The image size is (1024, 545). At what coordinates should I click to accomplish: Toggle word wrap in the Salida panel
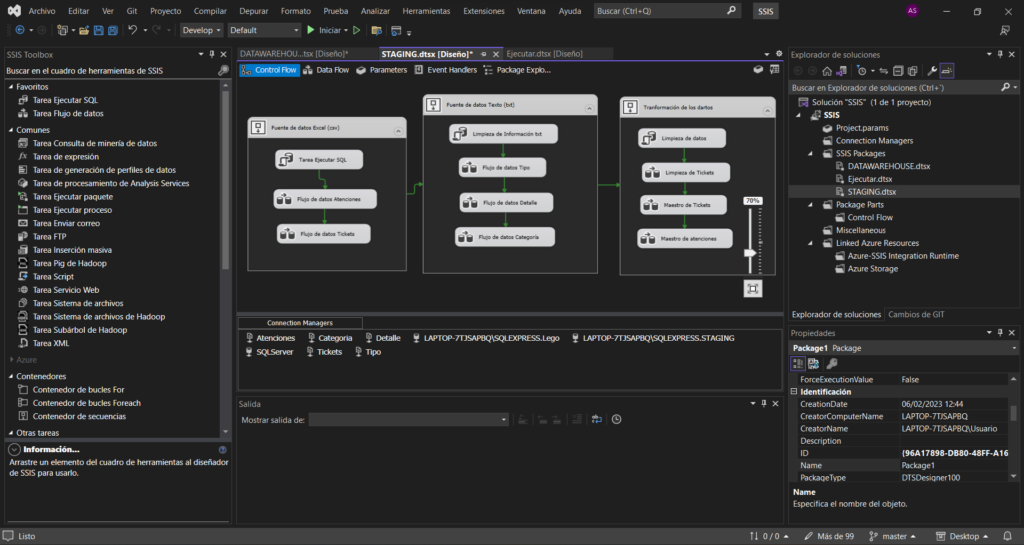pyautogui.click(x=595, y=420)
